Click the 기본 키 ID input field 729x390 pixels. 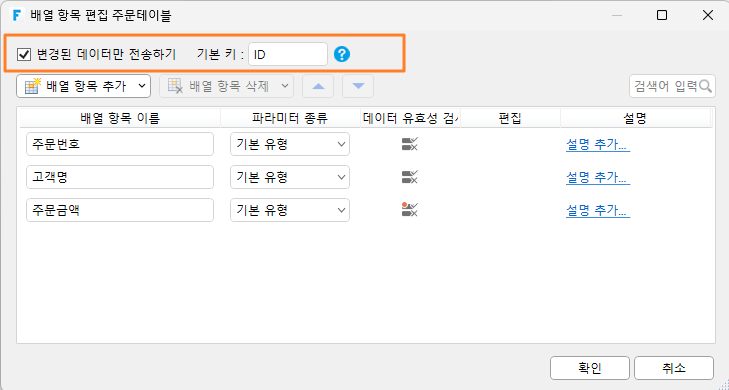coord(288,54)
